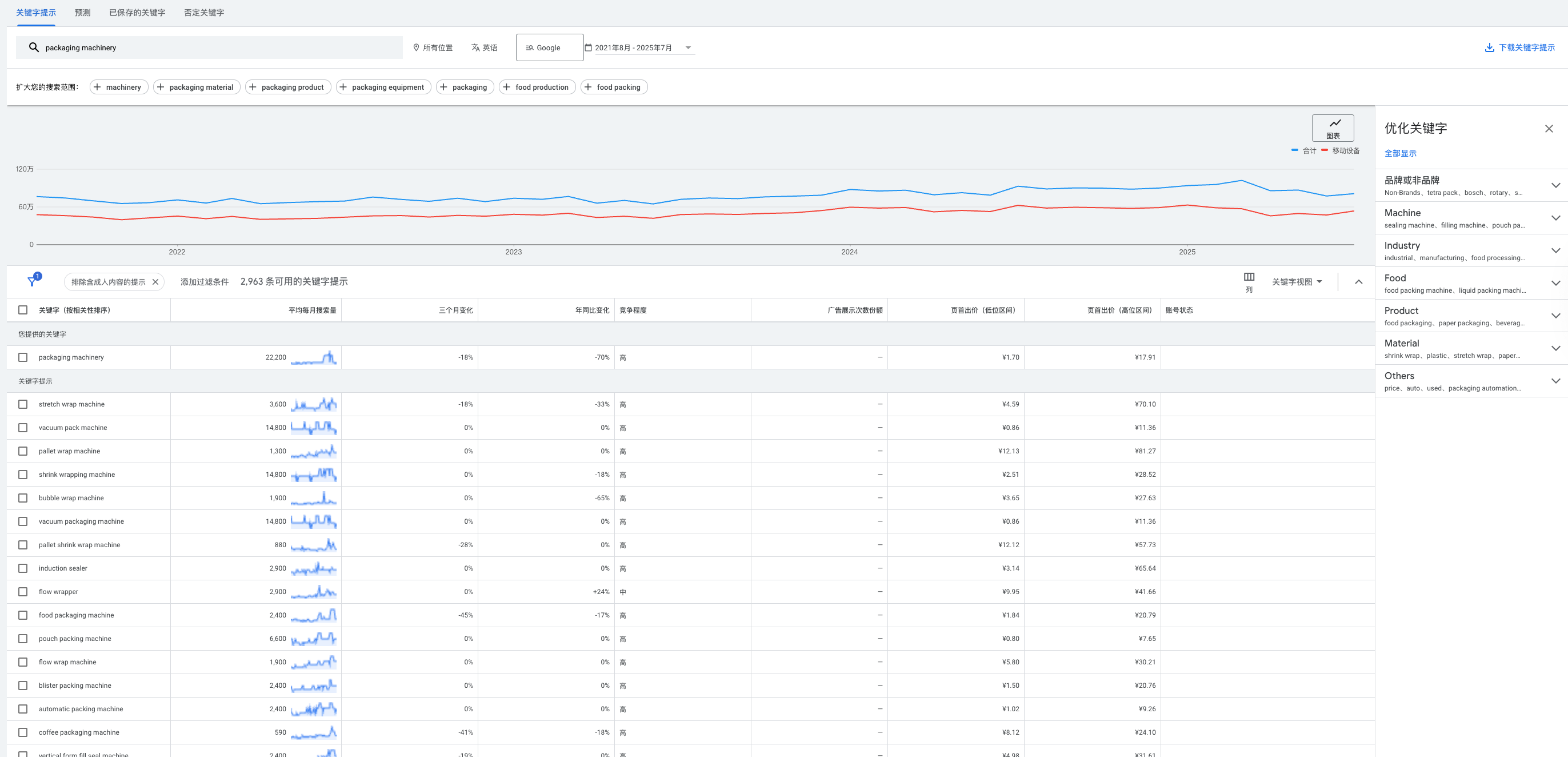Click trend sparkline for packaging machinery
The width and height of the screenshot is (1568, 757).
click(314, 357)
